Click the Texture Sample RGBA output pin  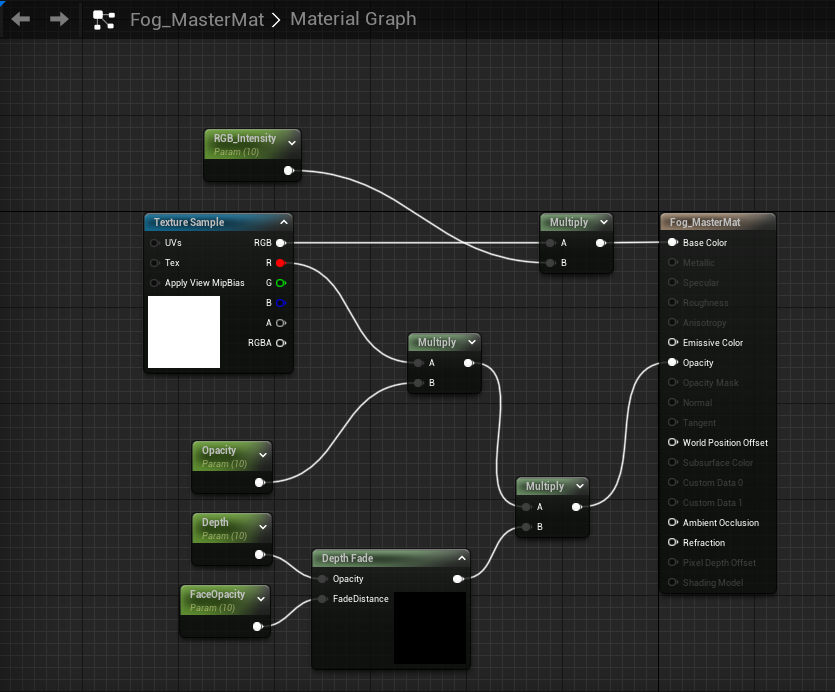pyautogui.click(x=280, y=343)
